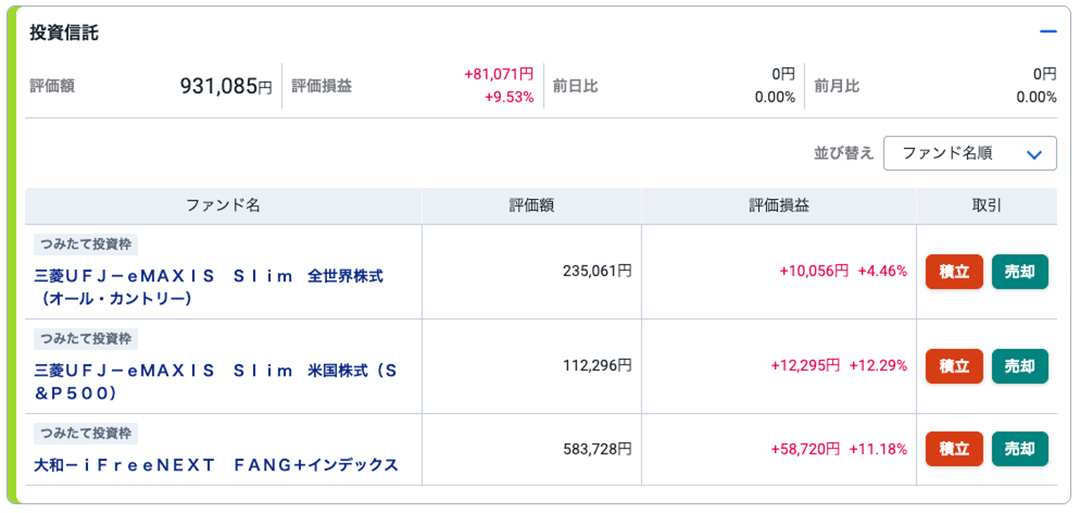Click つみたて投資枠 tag on 全世界株式 row

pos(86,244)
